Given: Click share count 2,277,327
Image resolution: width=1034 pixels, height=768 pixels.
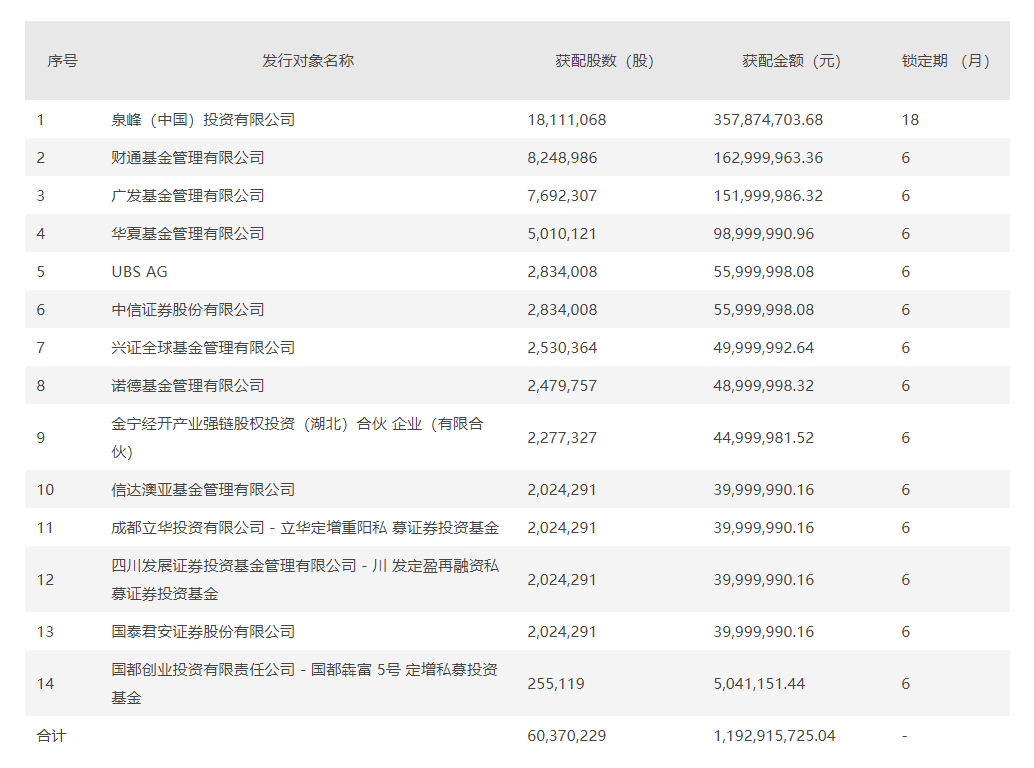Looking at the screenshot, I should [562, 438].
